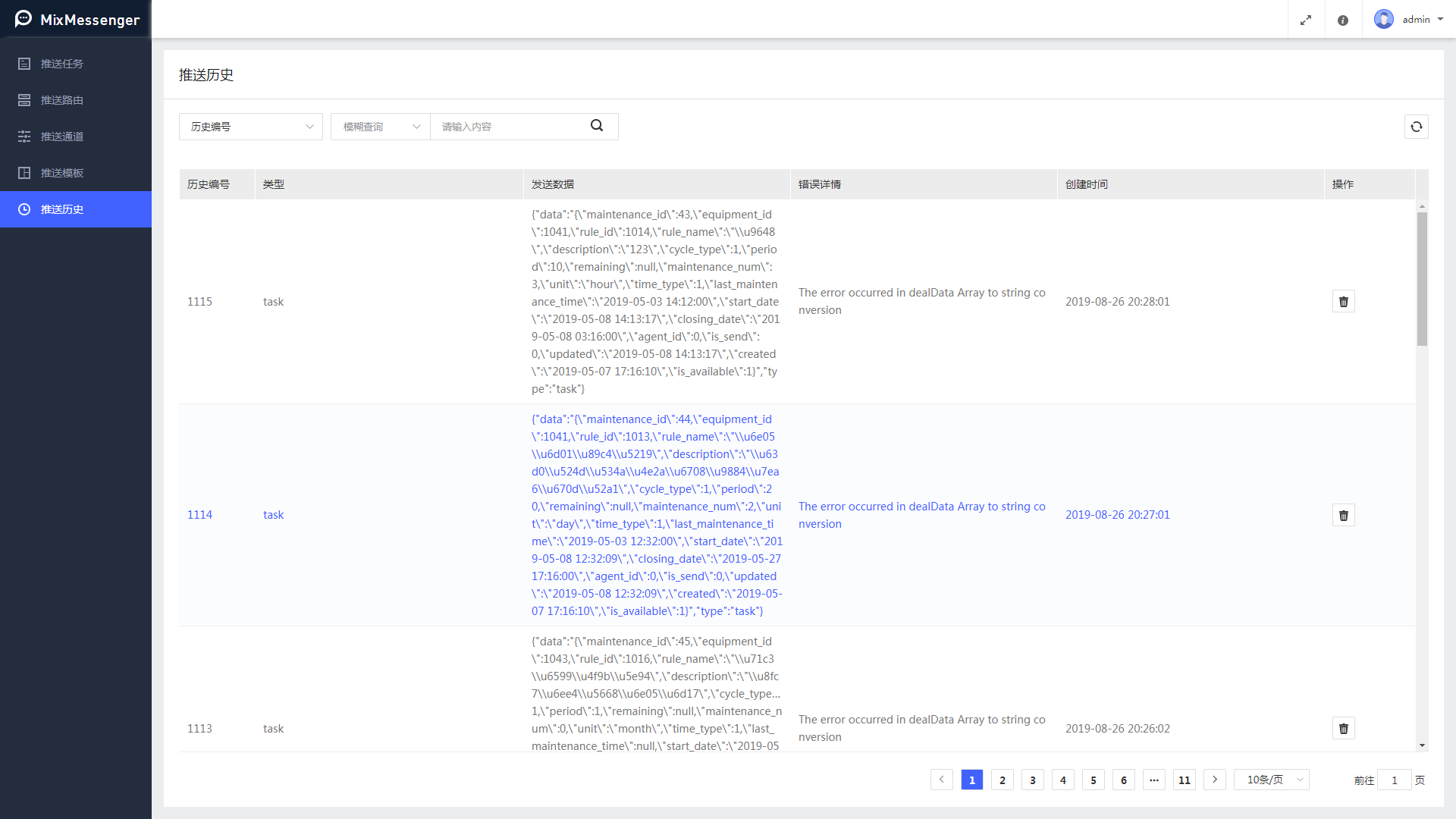
Task: Open the 历史编号 field dropdown
Action: click(250, 127)
